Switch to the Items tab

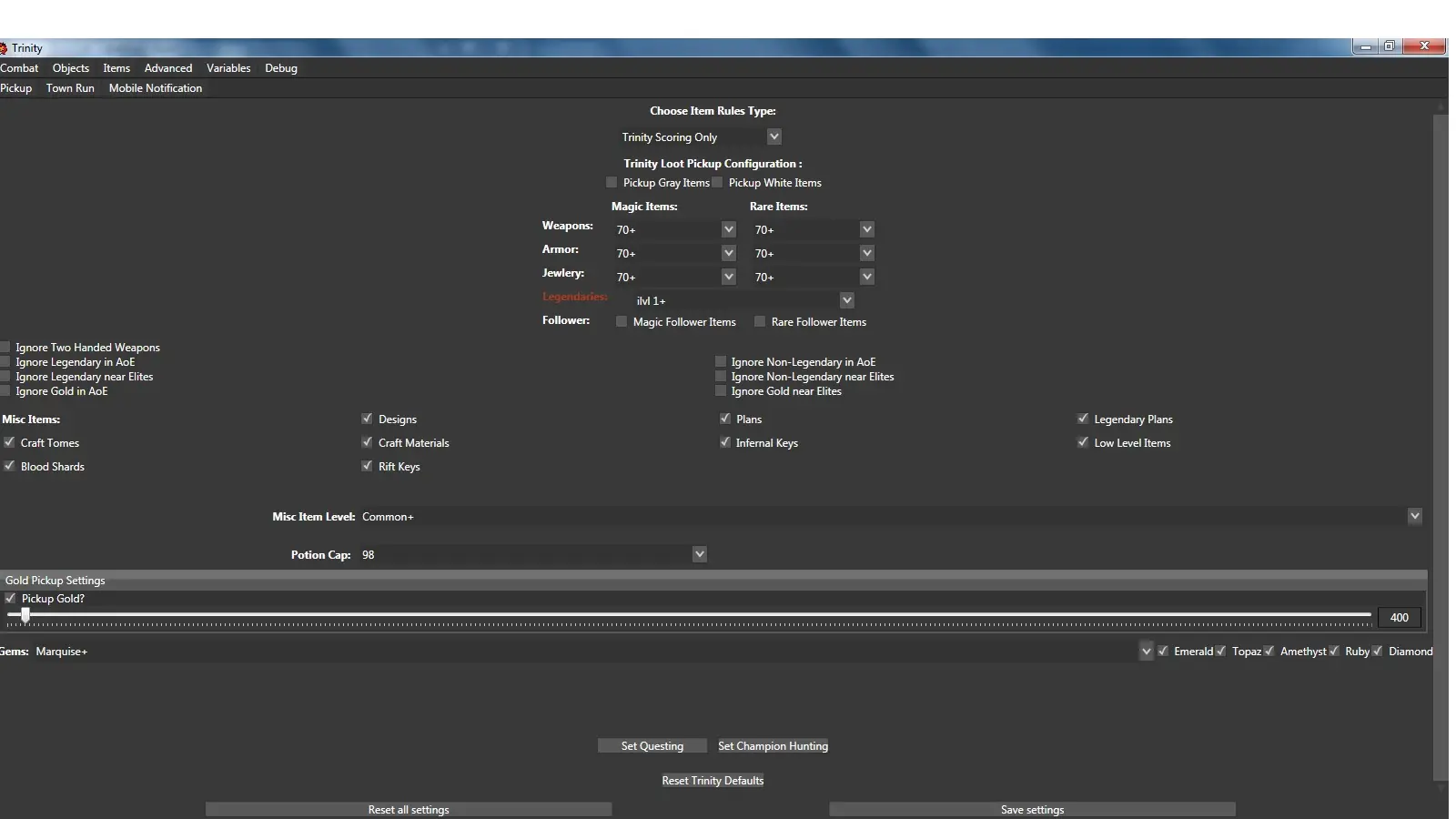coord(116,68)
